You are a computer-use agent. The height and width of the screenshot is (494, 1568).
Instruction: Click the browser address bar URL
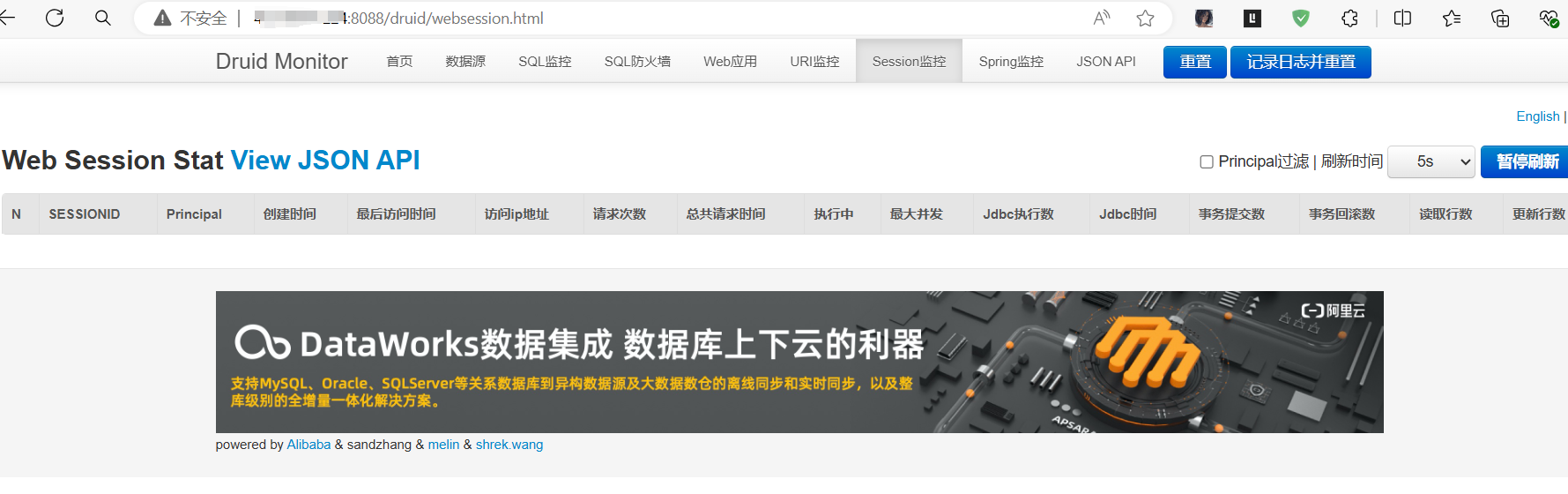click(398, 18)
